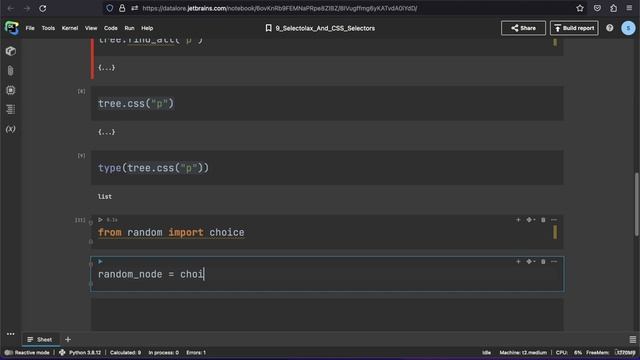
Task: Click the 'Machine: t2.medium' status entry
Action: [x=523, y=352]
